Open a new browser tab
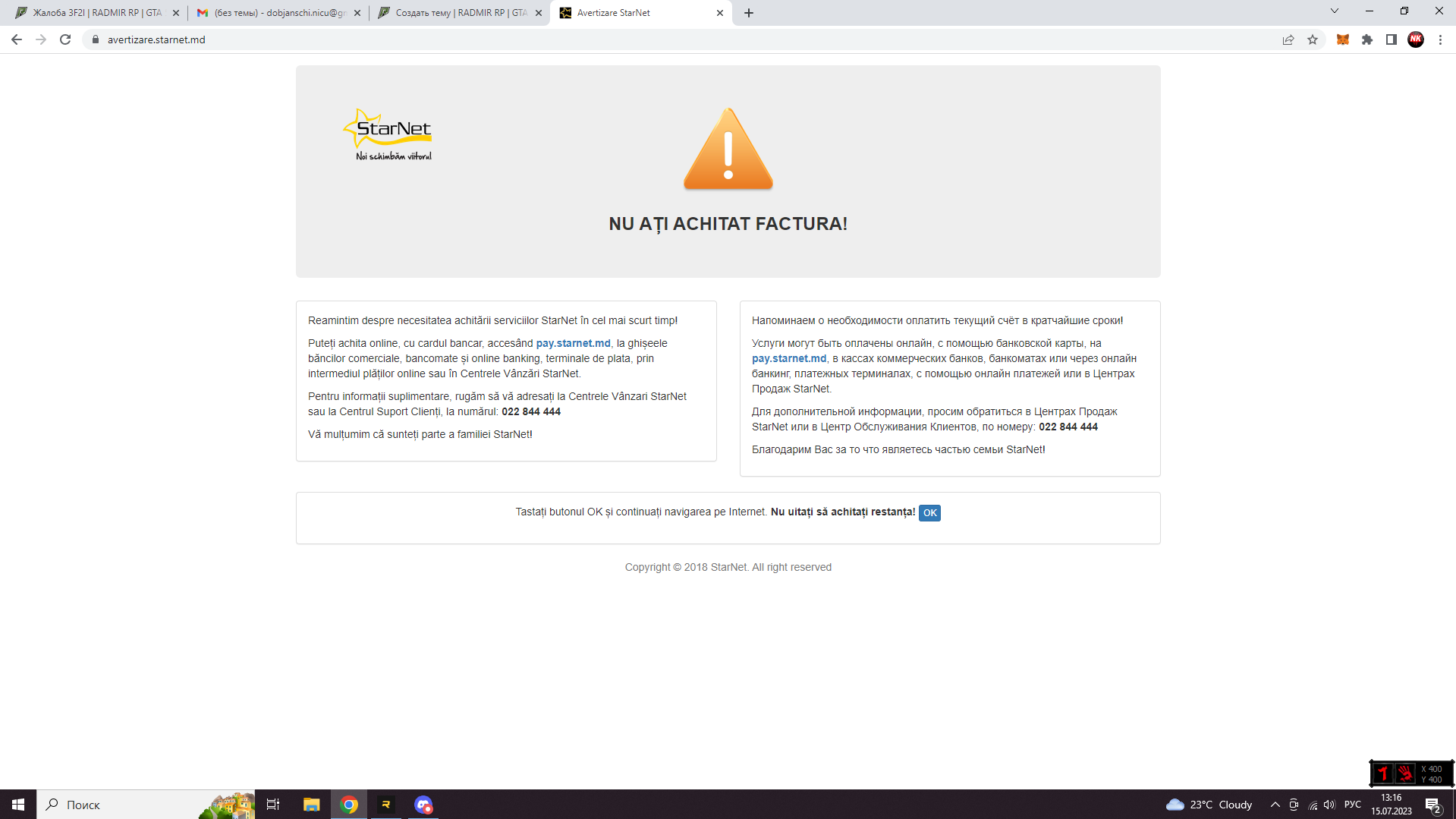This screenshot has height=819, width=1456. point(749,13)
